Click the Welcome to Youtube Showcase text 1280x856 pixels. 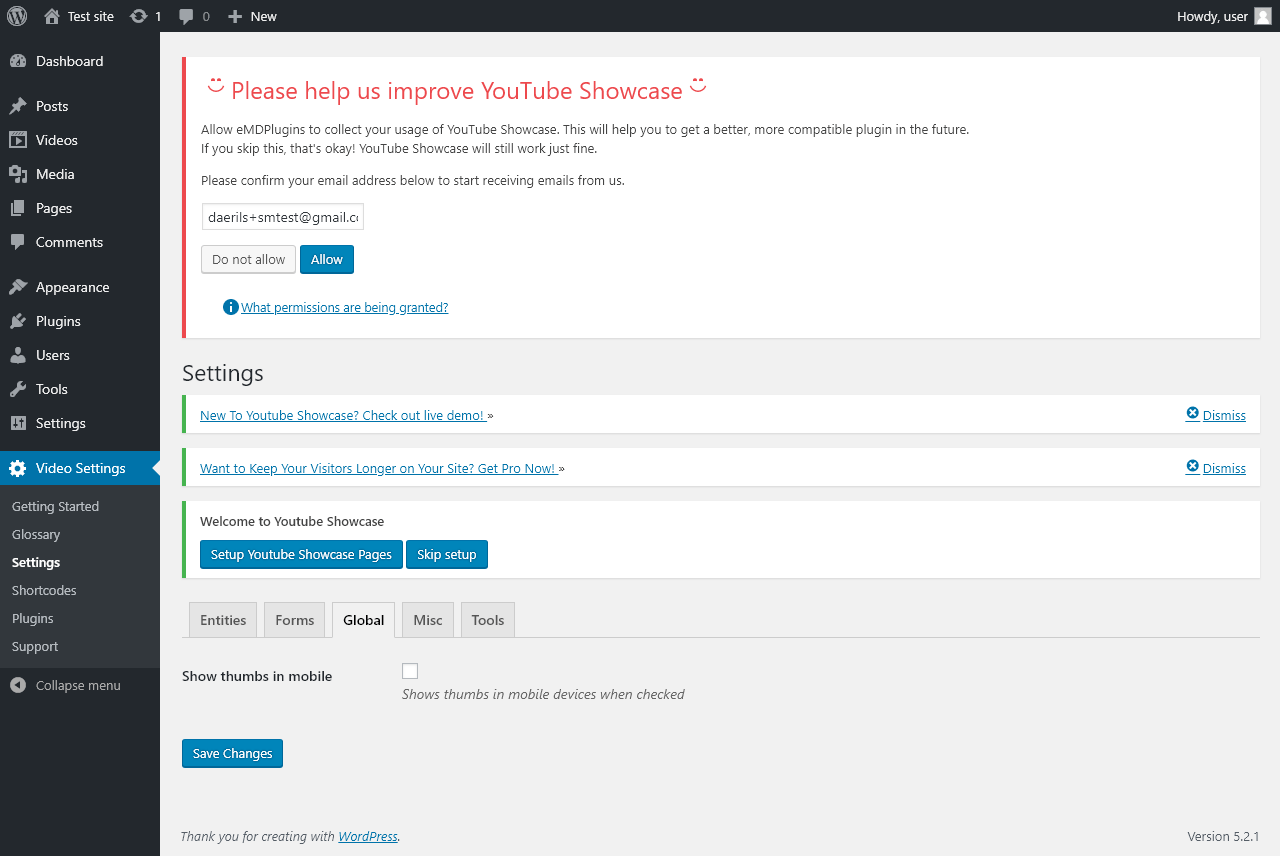click(292, 521)
